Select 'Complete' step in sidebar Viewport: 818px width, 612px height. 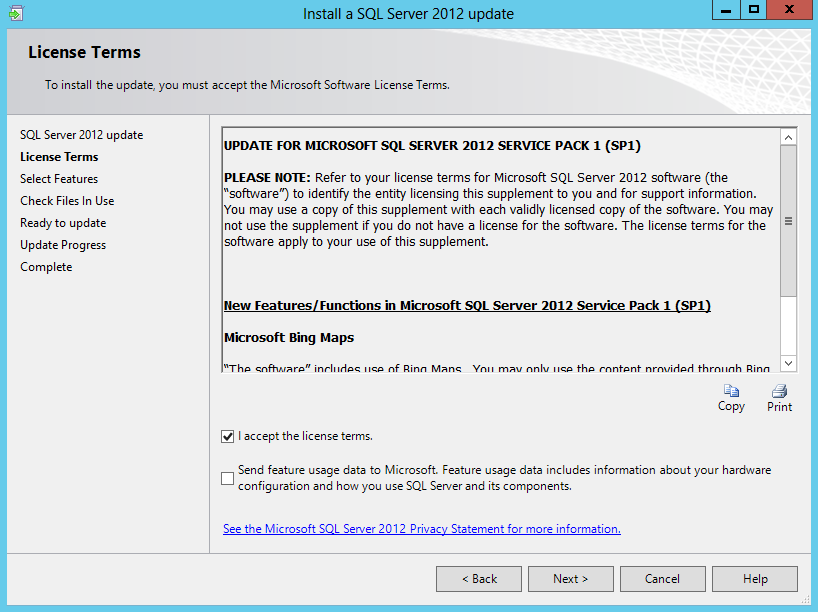pyautogui.click(x=46, y=267)
